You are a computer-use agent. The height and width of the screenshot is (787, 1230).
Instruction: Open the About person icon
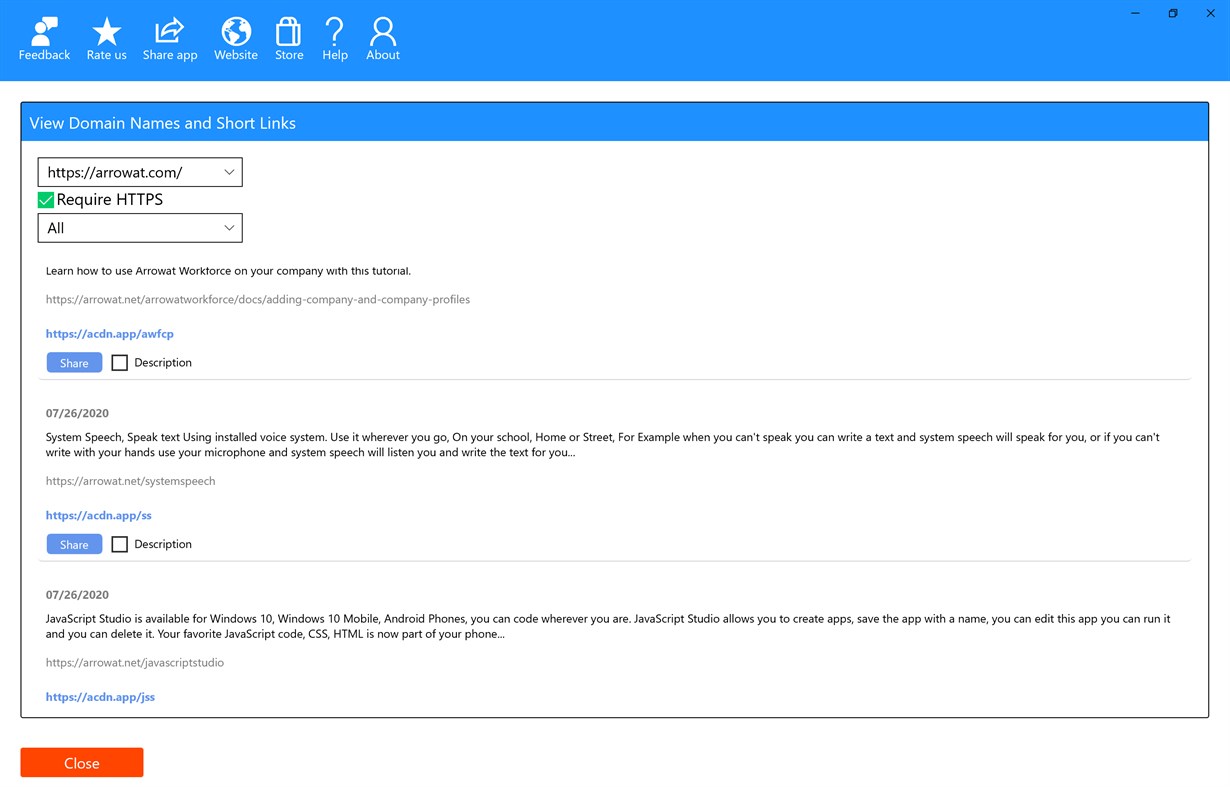click(x=383, y=40)
